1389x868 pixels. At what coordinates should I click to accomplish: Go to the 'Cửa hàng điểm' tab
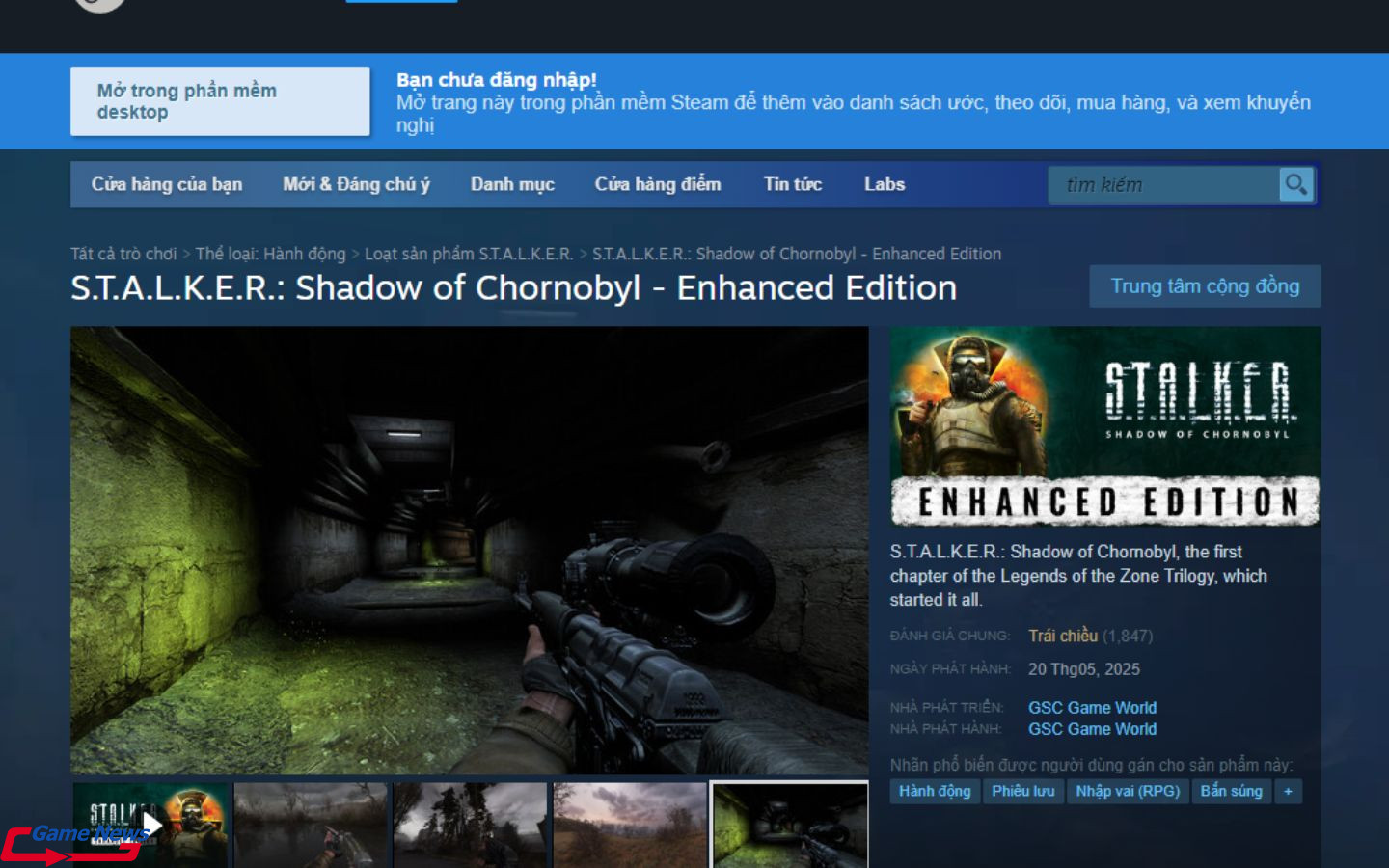657,184
